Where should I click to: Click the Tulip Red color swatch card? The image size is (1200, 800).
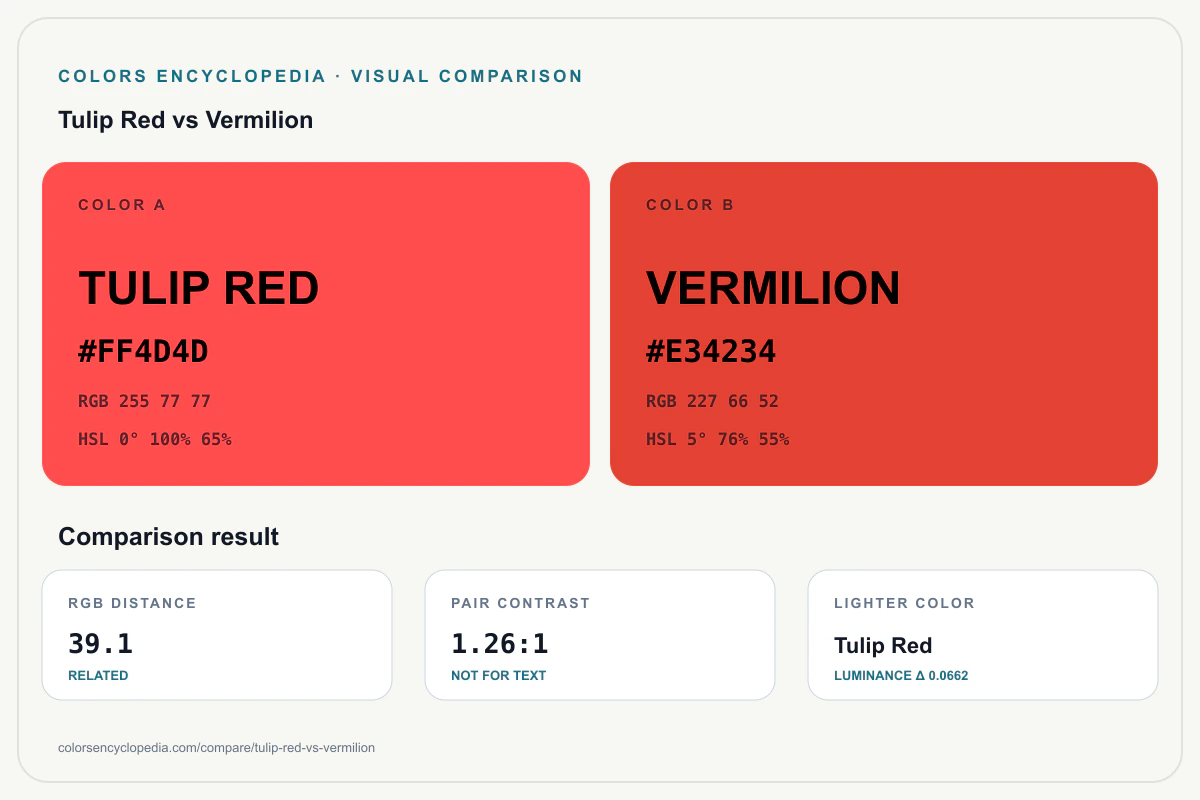coord(316,324)
